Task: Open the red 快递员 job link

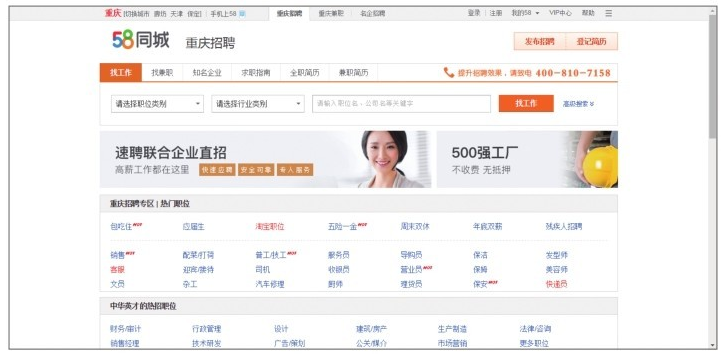Action: [x=556, y=284]
